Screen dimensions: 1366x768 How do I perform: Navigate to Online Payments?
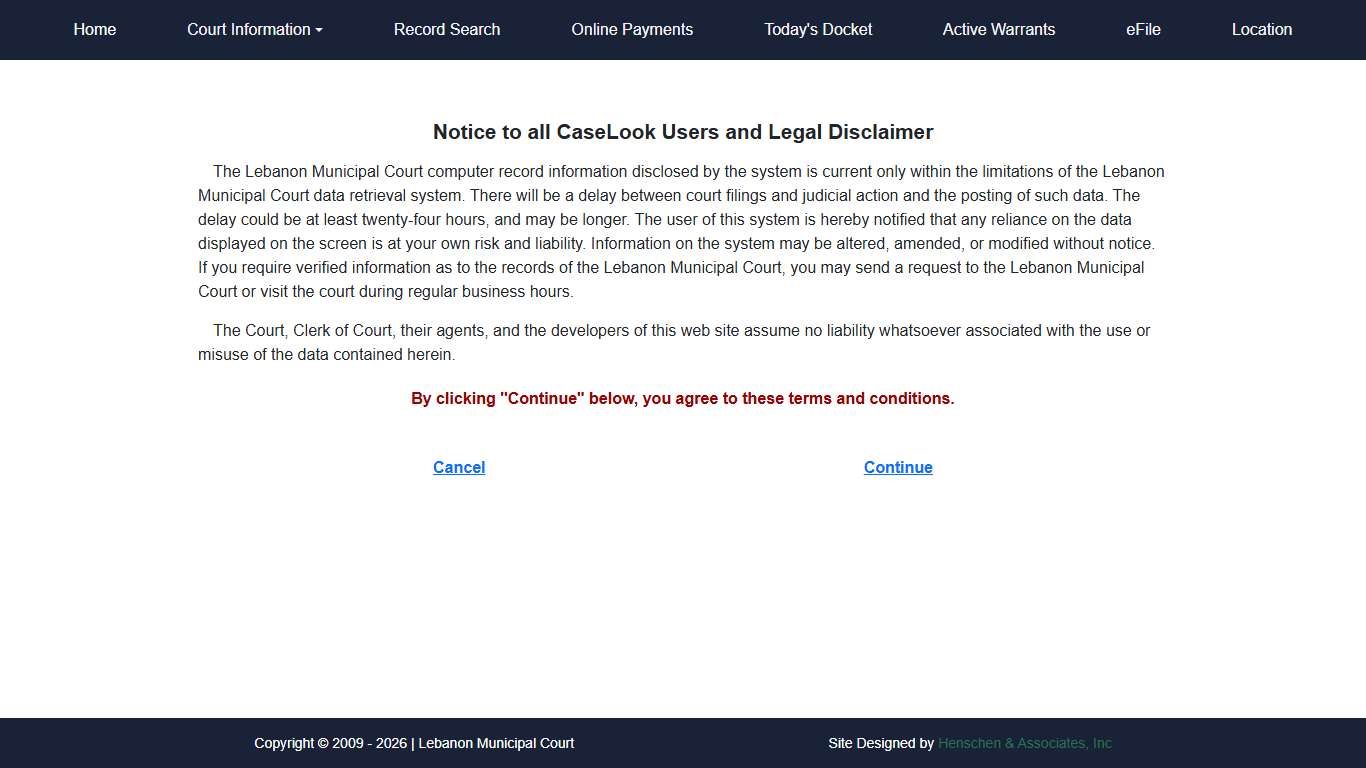coord(632,30)
